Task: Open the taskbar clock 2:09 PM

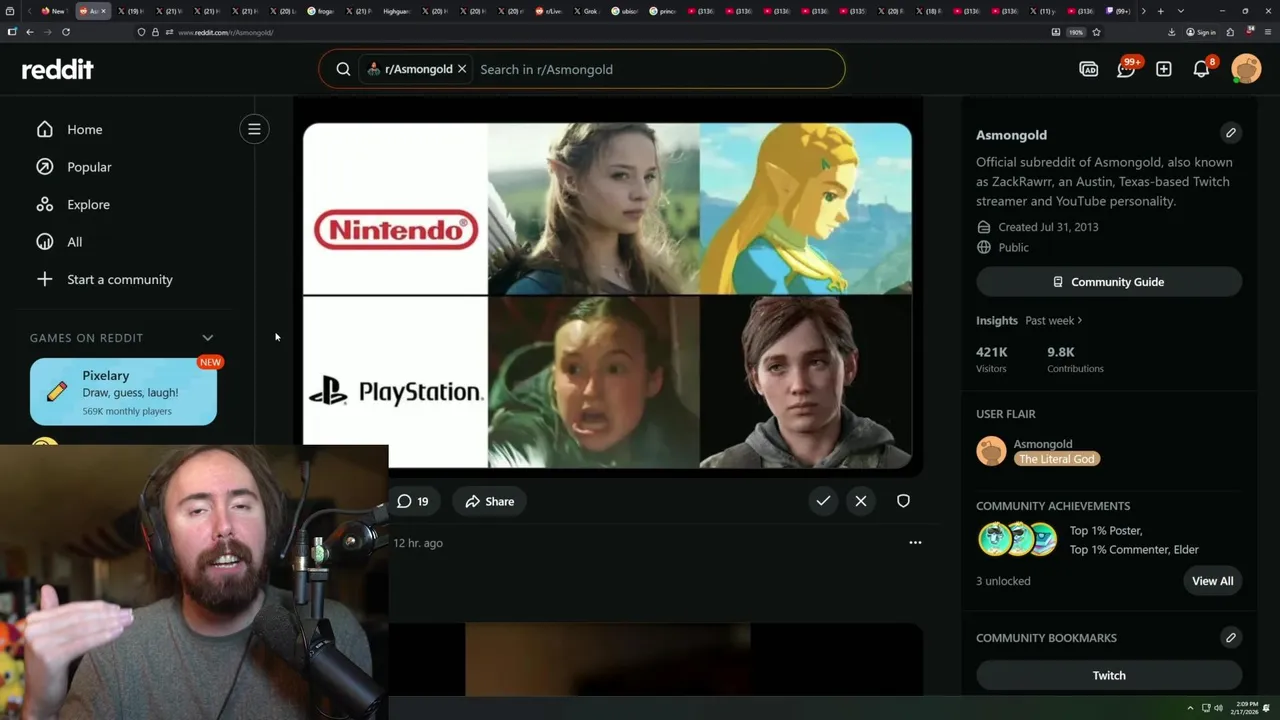Action: [x=1246, y=708]
